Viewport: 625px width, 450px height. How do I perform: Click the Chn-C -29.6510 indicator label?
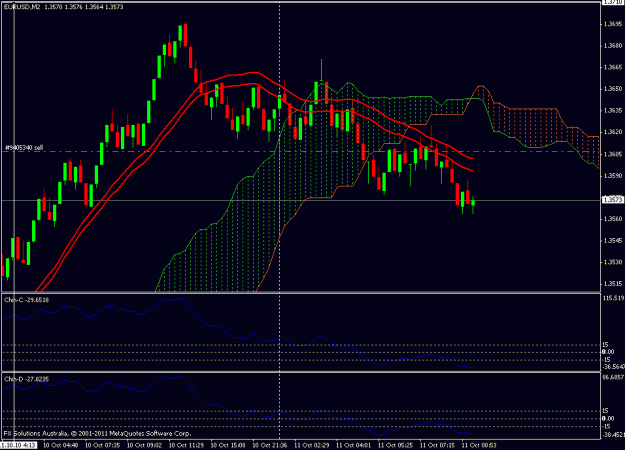click(26, 300)
